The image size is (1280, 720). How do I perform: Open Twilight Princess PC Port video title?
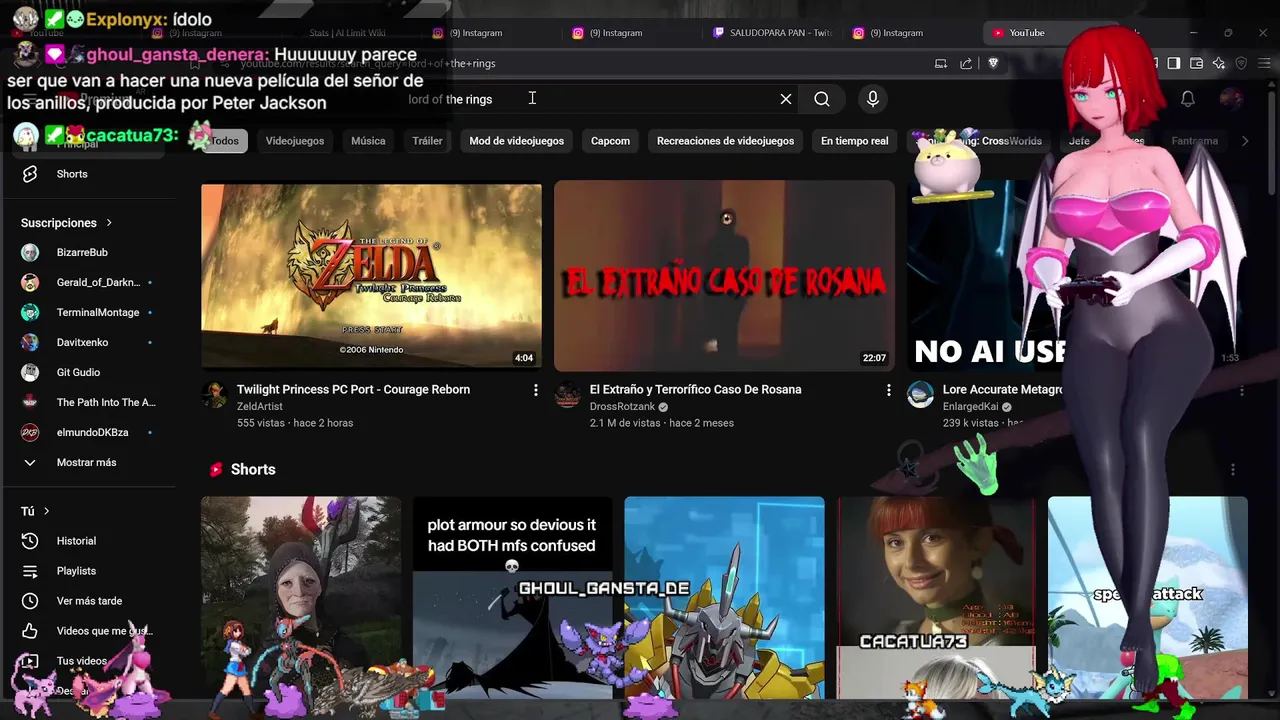click(353, 390)
